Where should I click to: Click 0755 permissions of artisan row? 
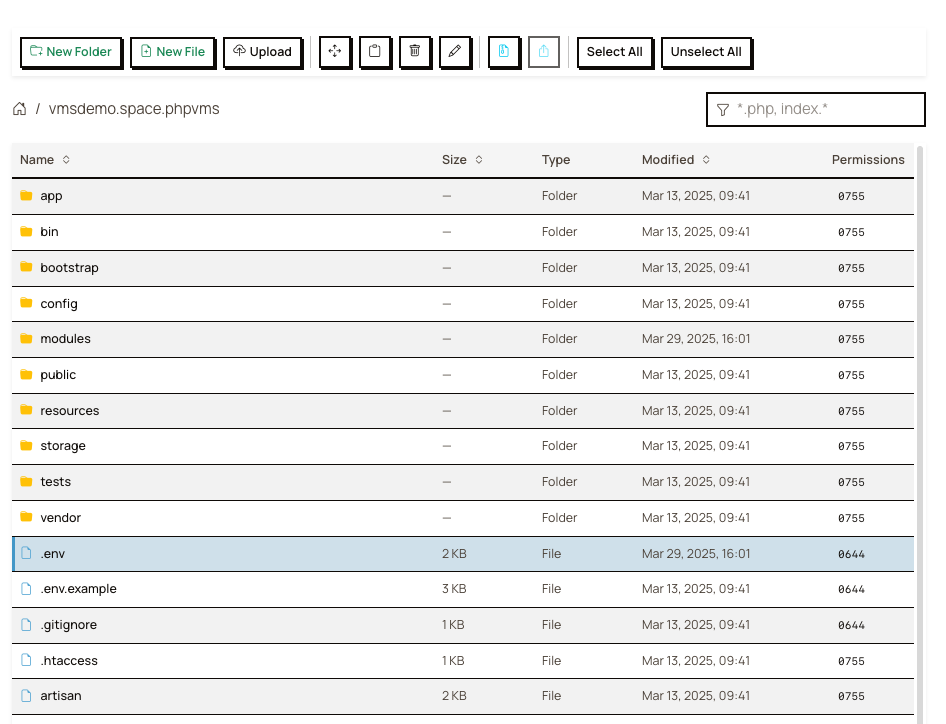tap(851, 696)
